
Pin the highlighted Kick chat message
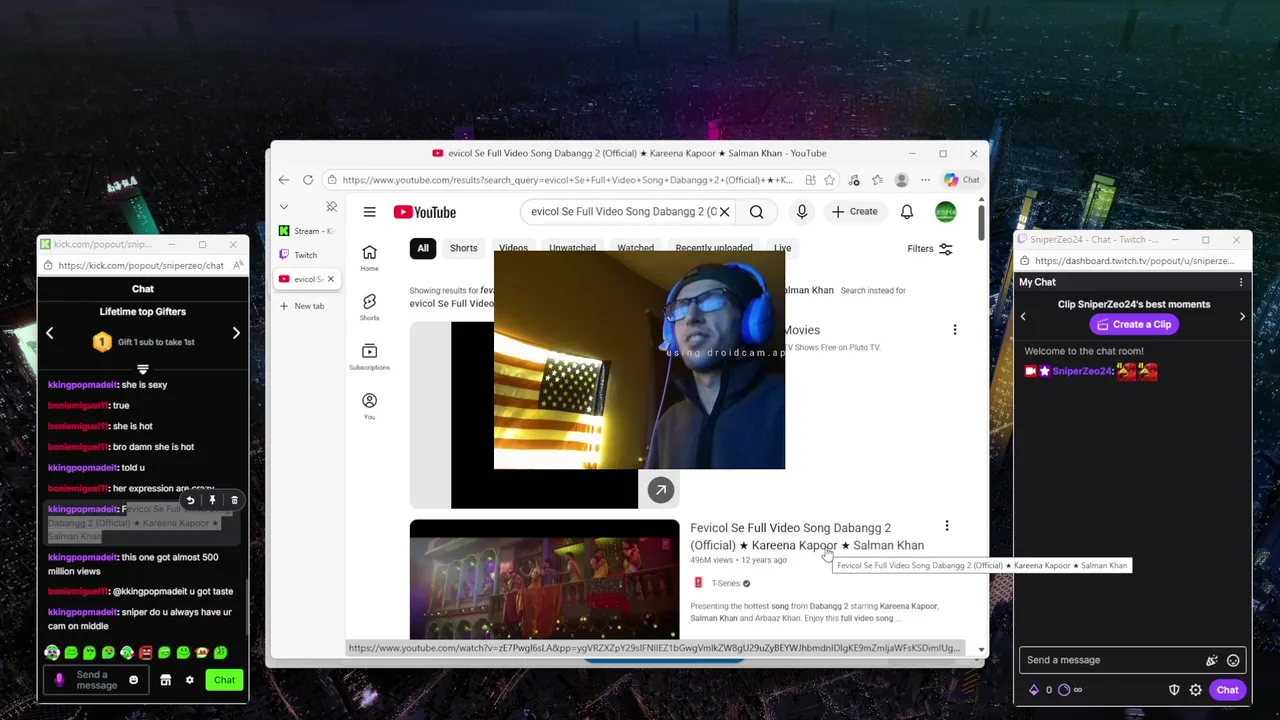point(212,500)
